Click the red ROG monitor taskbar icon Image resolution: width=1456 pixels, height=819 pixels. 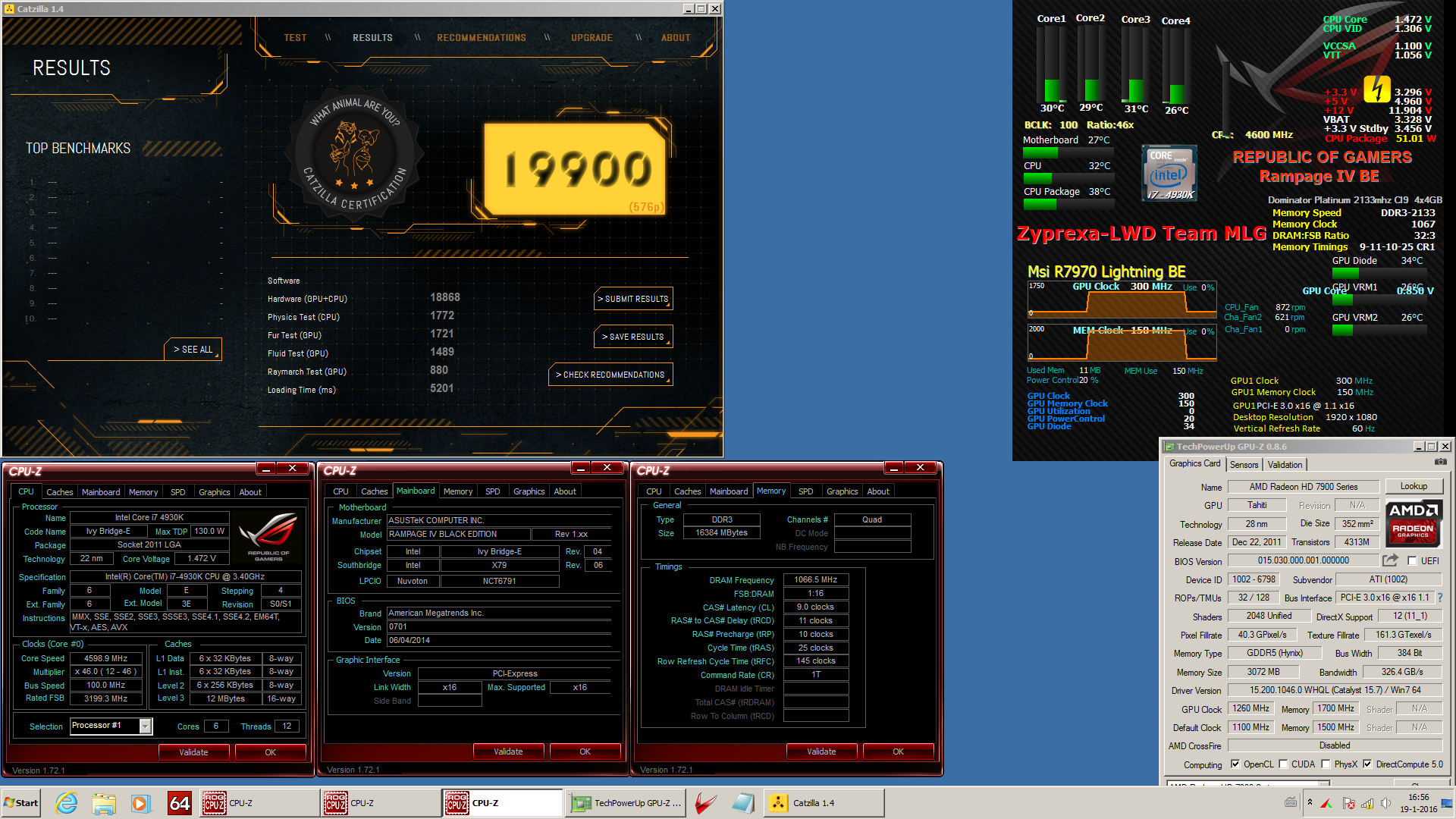(x=707, y=803)
